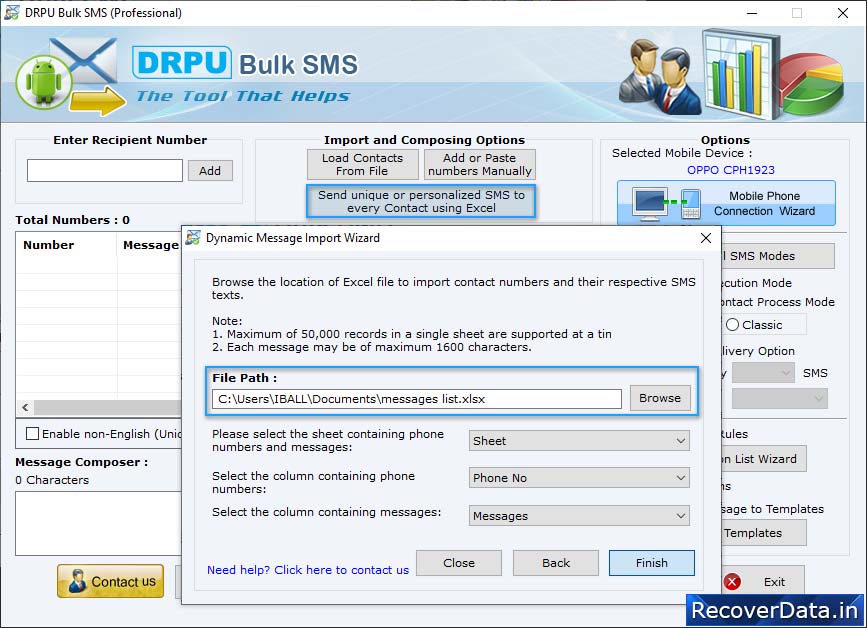
Task: Go Back in the Dynamic Message Import Wizard
Action: [x=555, y=563]
